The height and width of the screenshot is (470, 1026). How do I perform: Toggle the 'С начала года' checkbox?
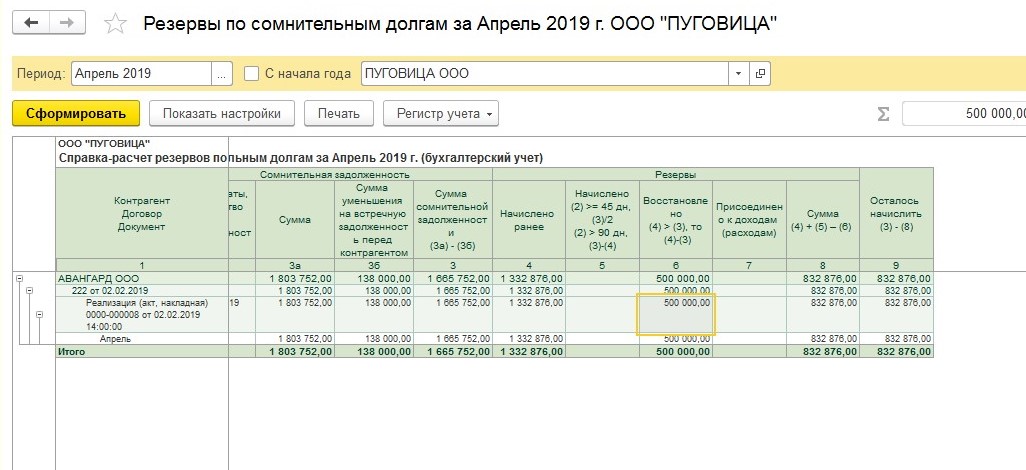(x=252, y=74)
